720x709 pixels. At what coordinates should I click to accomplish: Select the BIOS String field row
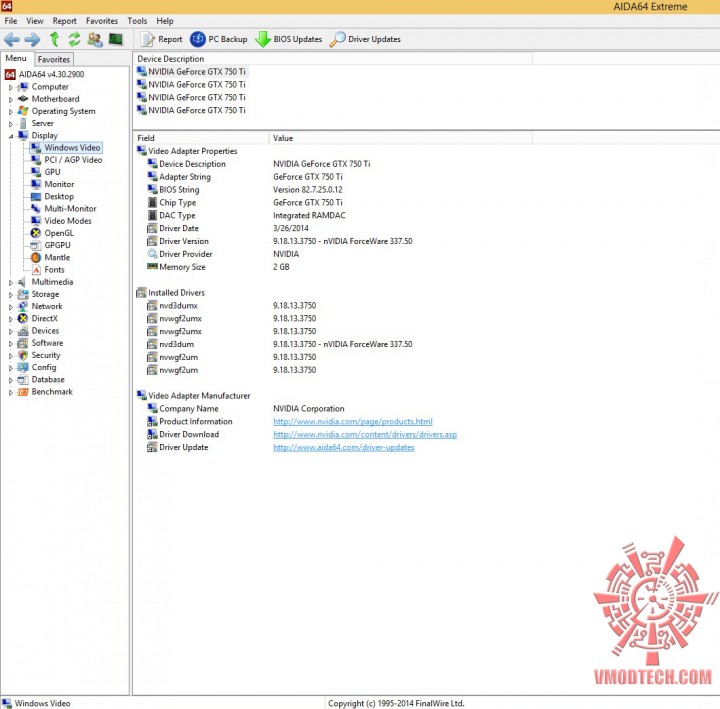(x=244, y=190)
